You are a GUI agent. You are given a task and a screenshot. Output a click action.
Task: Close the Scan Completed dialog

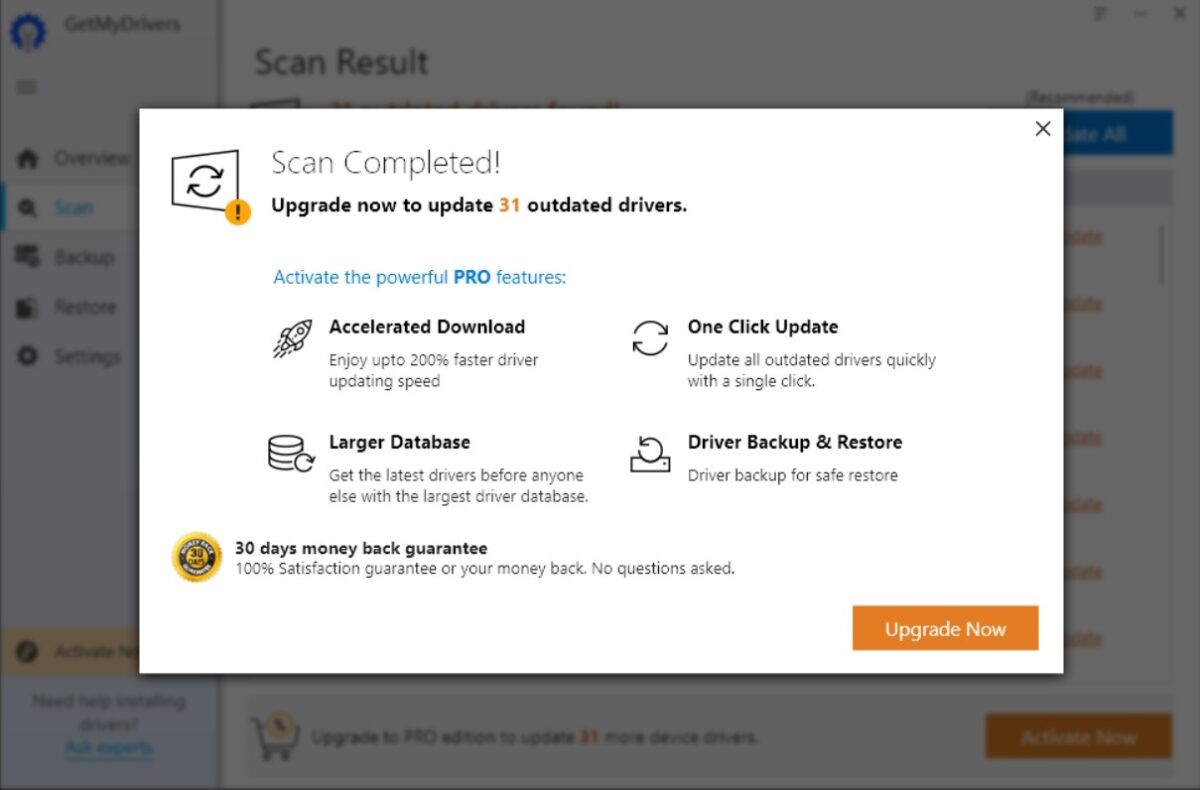click(x=1043, y=129)
